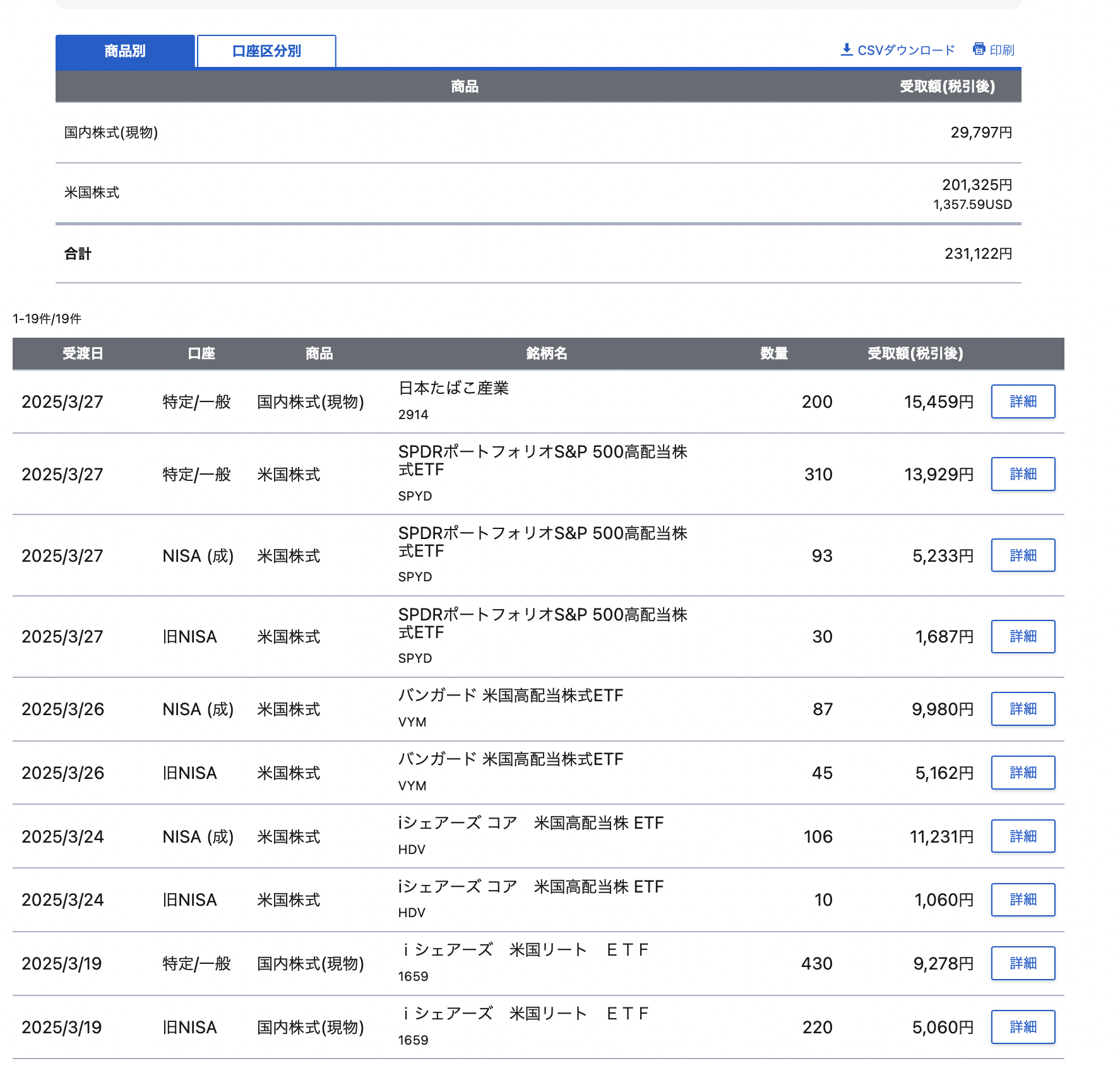Click the 1,687円 amount

point(944,636)
